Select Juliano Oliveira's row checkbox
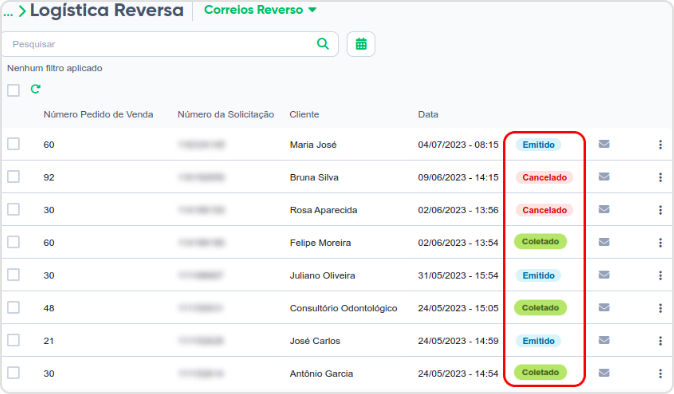Viewport: 674px width, 394px height. point(13,275)
